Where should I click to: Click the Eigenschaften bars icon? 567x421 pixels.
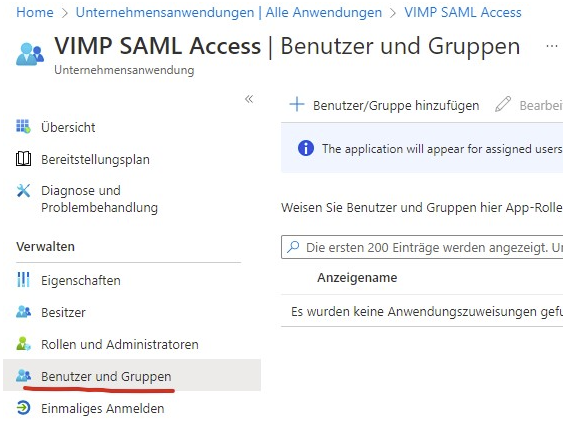[x=24, y=280]
